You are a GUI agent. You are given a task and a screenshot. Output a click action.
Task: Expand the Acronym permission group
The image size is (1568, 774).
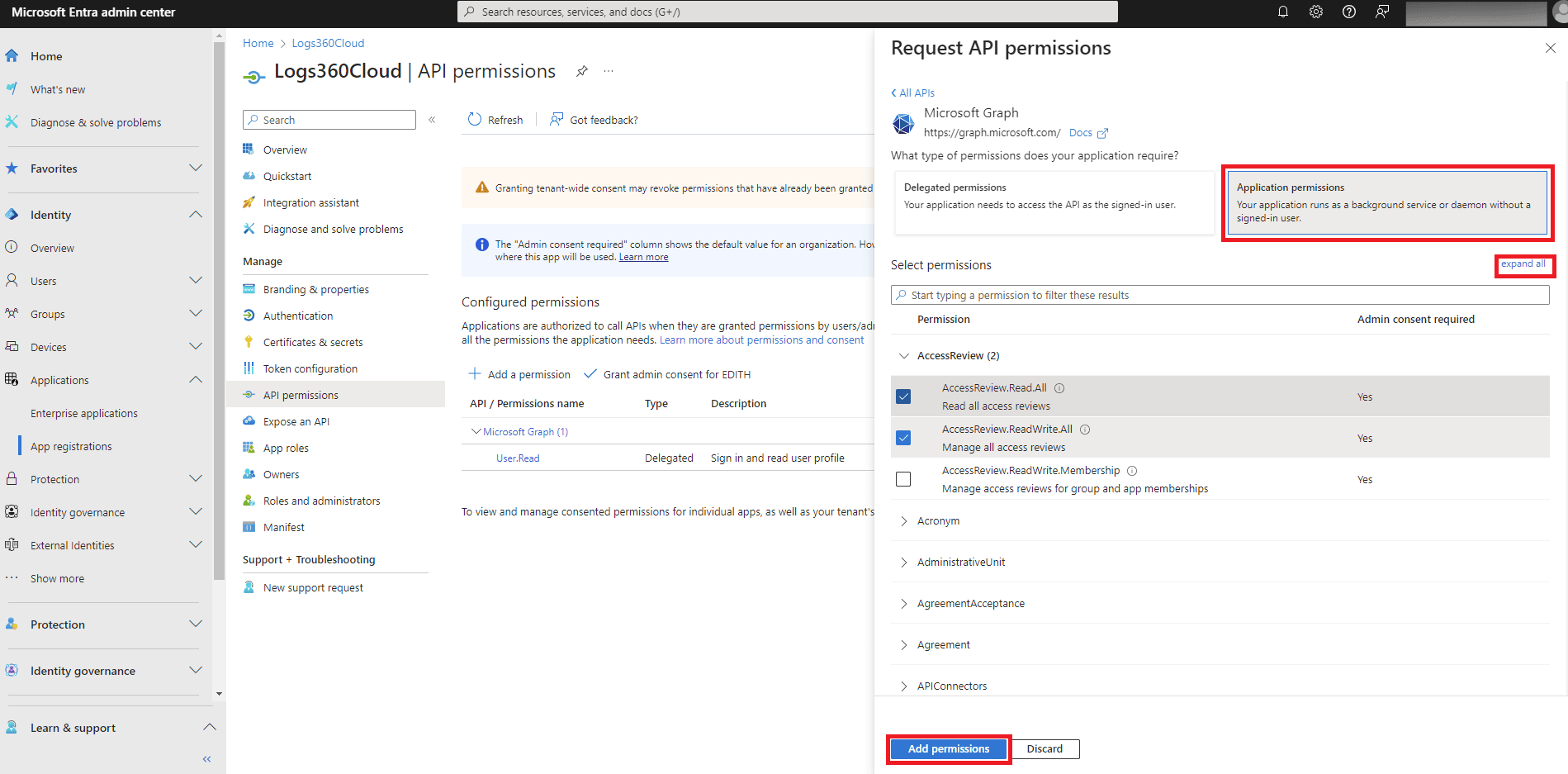coord(904,520)
